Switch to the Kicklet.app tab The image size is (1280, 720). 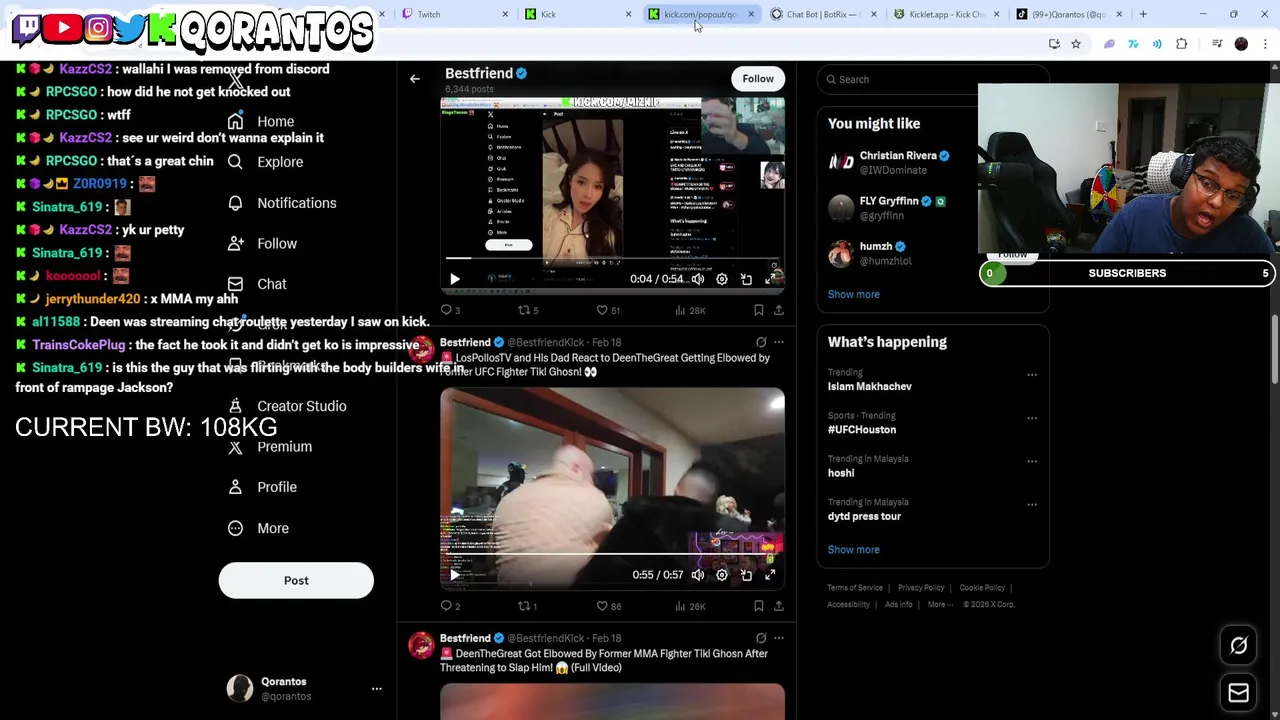pyautogui.click(x=947, y=14)
